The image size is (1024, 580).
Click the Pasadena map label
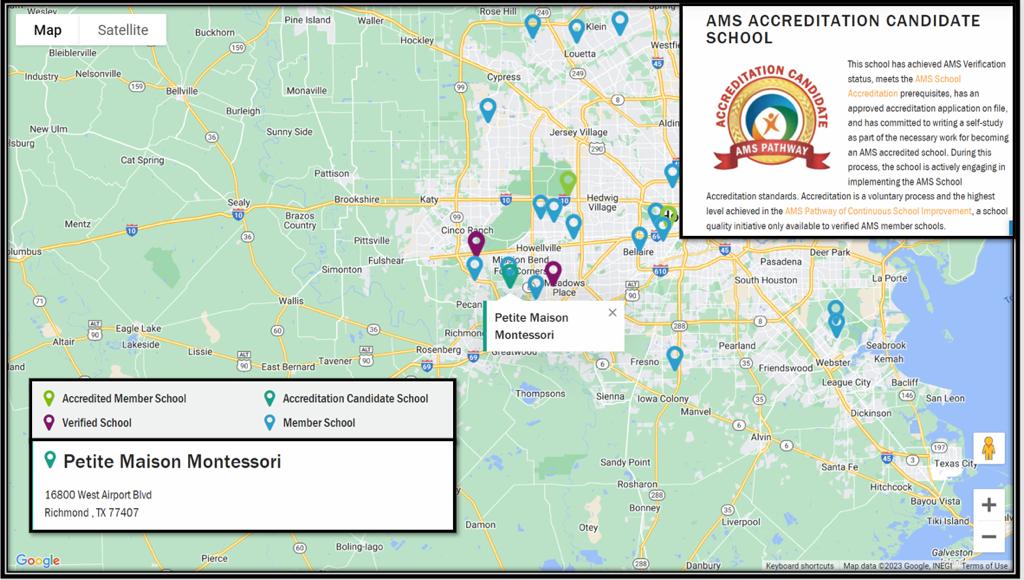pyautogui.click(x=781, y=261)
